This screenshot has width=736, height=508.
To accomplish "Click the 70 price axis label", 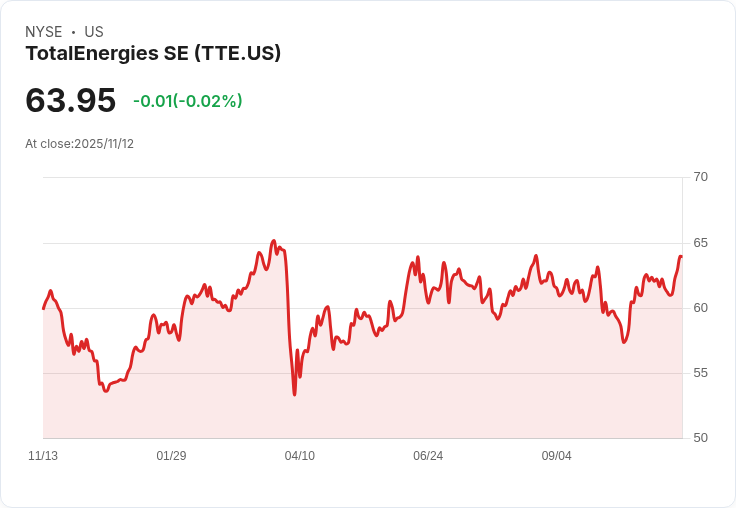I will pyautogui.click(x=700, y=177).
